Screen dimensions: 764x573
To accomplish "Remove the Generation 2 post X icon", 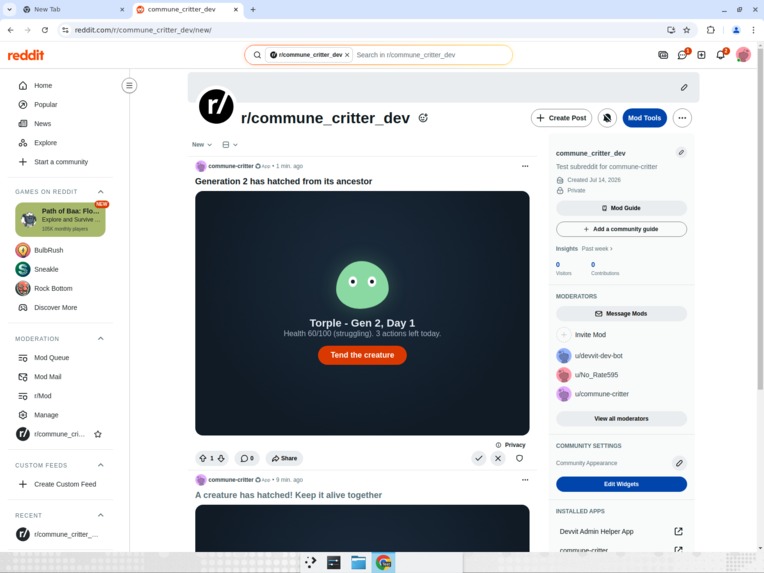I will click(x=497, y=458).
